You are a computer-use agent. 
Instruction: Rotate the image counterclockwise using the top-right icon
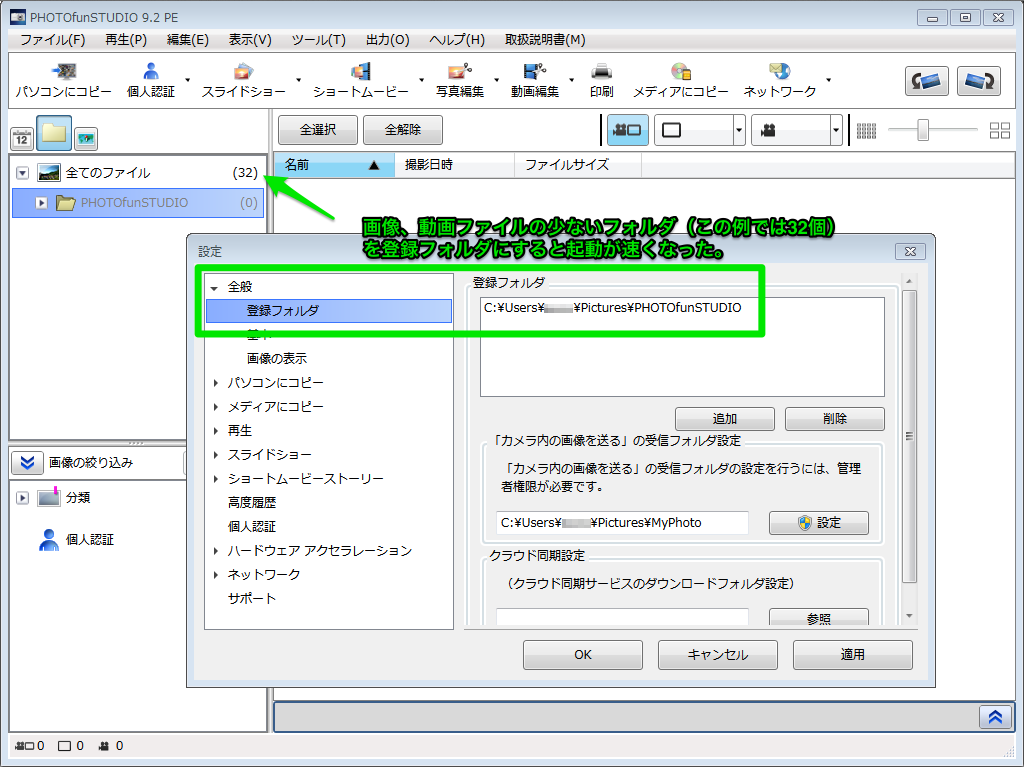point(926,81)
